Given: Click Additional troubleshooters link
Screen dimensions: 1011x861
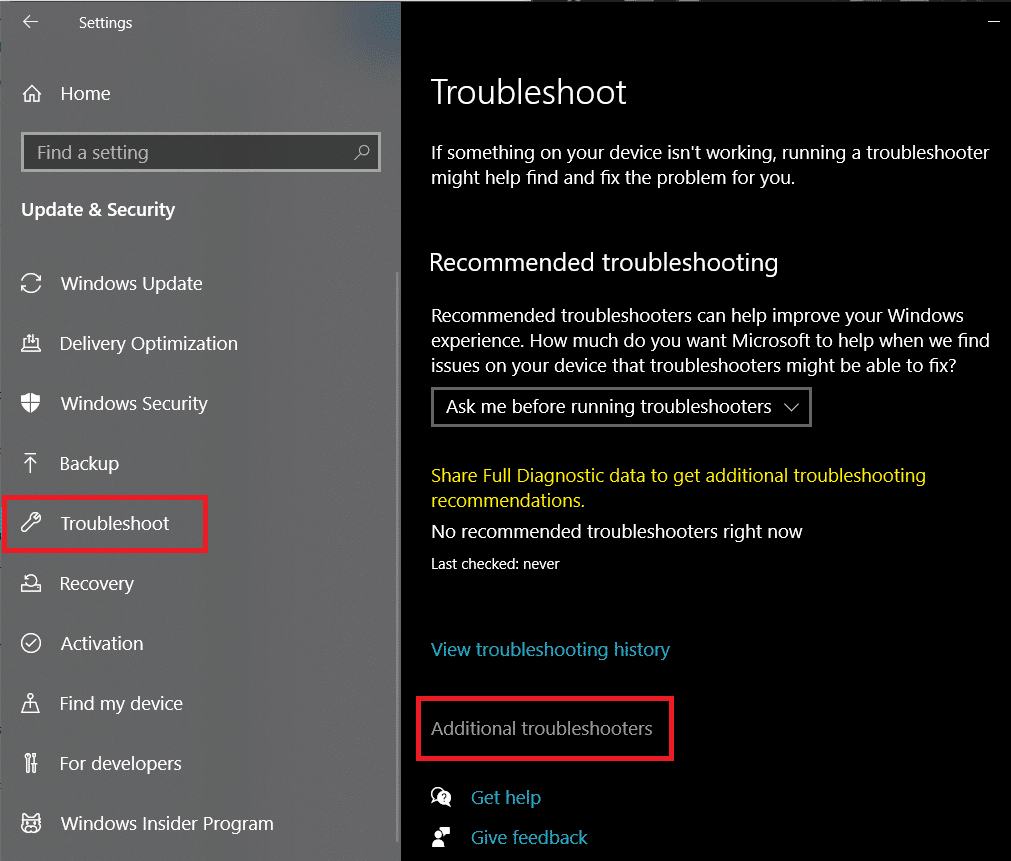Looking at the screenshot, I should coord(541,728).
